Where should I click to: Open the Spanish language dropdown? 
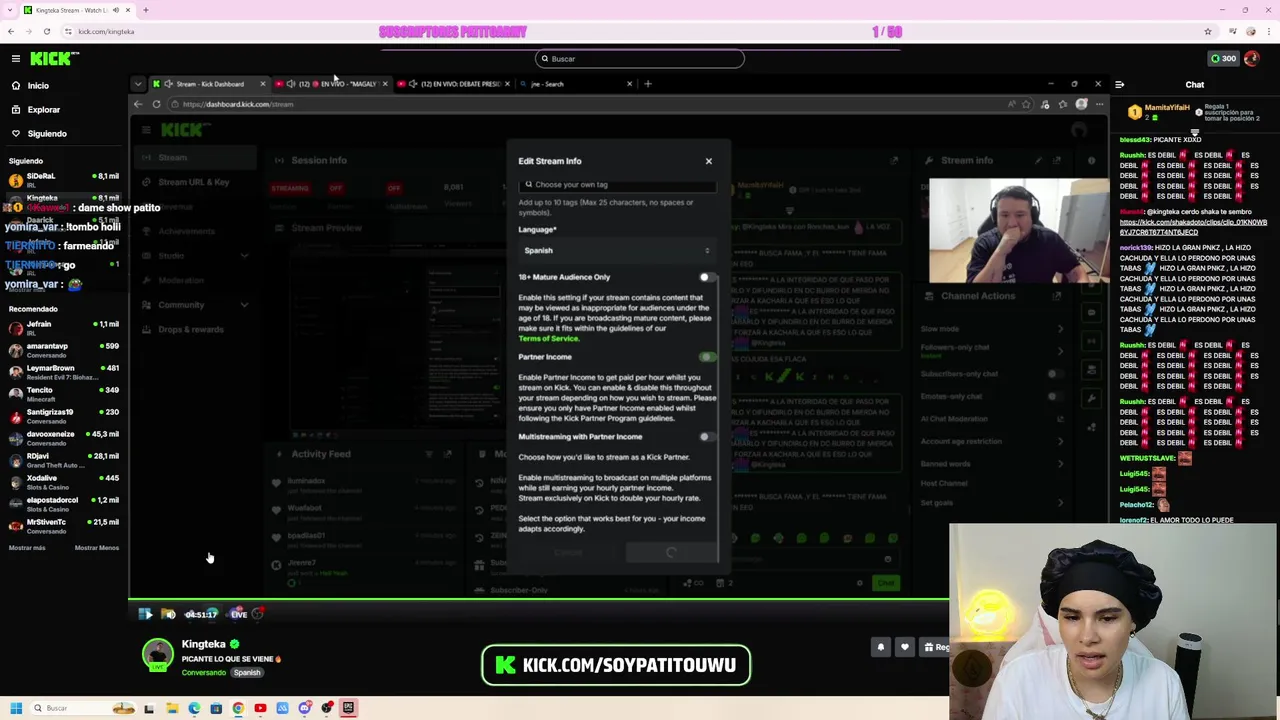tap(617, 250)
